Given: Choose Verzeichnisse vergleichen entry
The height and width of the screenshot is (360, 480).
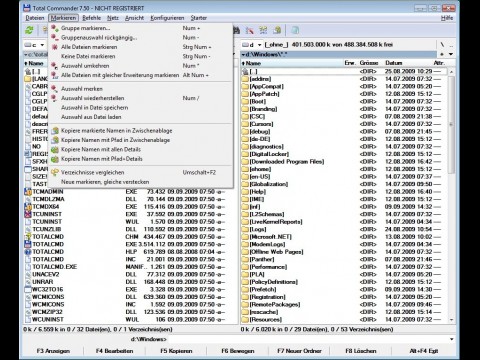Looking at the screenshot, I should coord(140,172).
